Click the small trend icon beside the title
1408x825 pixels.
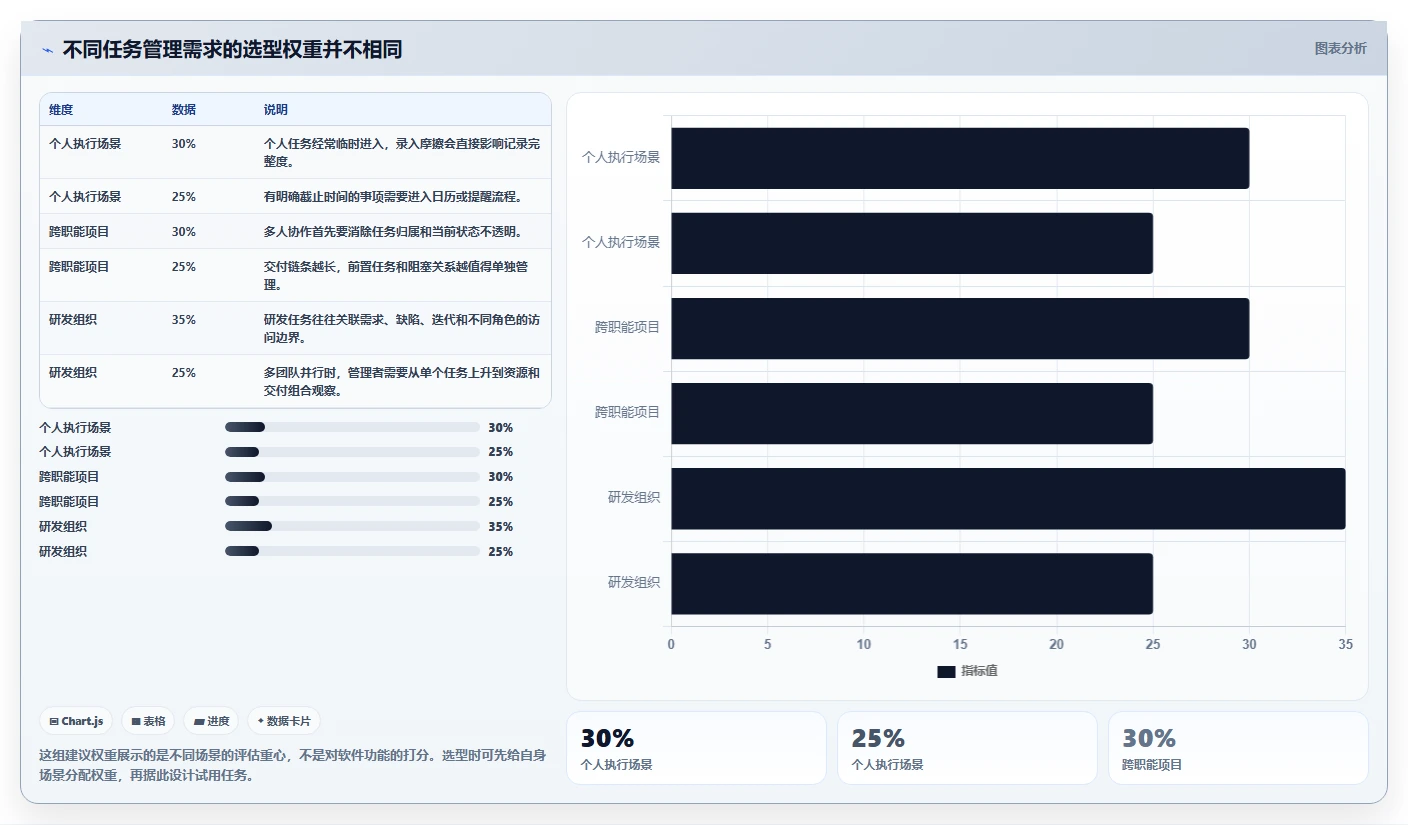[47, 50]
